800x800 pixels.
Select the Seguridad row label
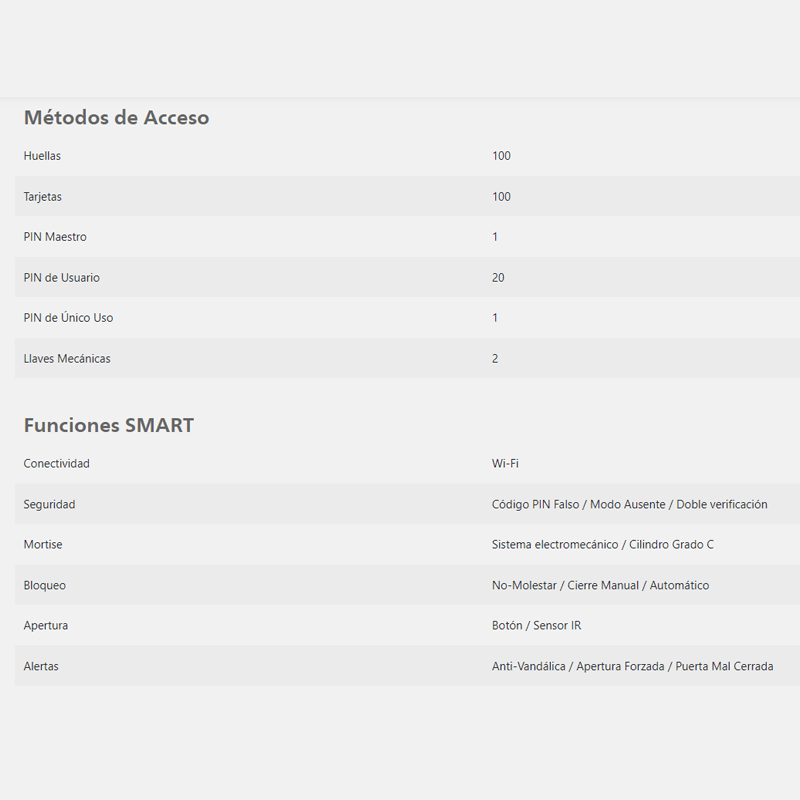49,504
